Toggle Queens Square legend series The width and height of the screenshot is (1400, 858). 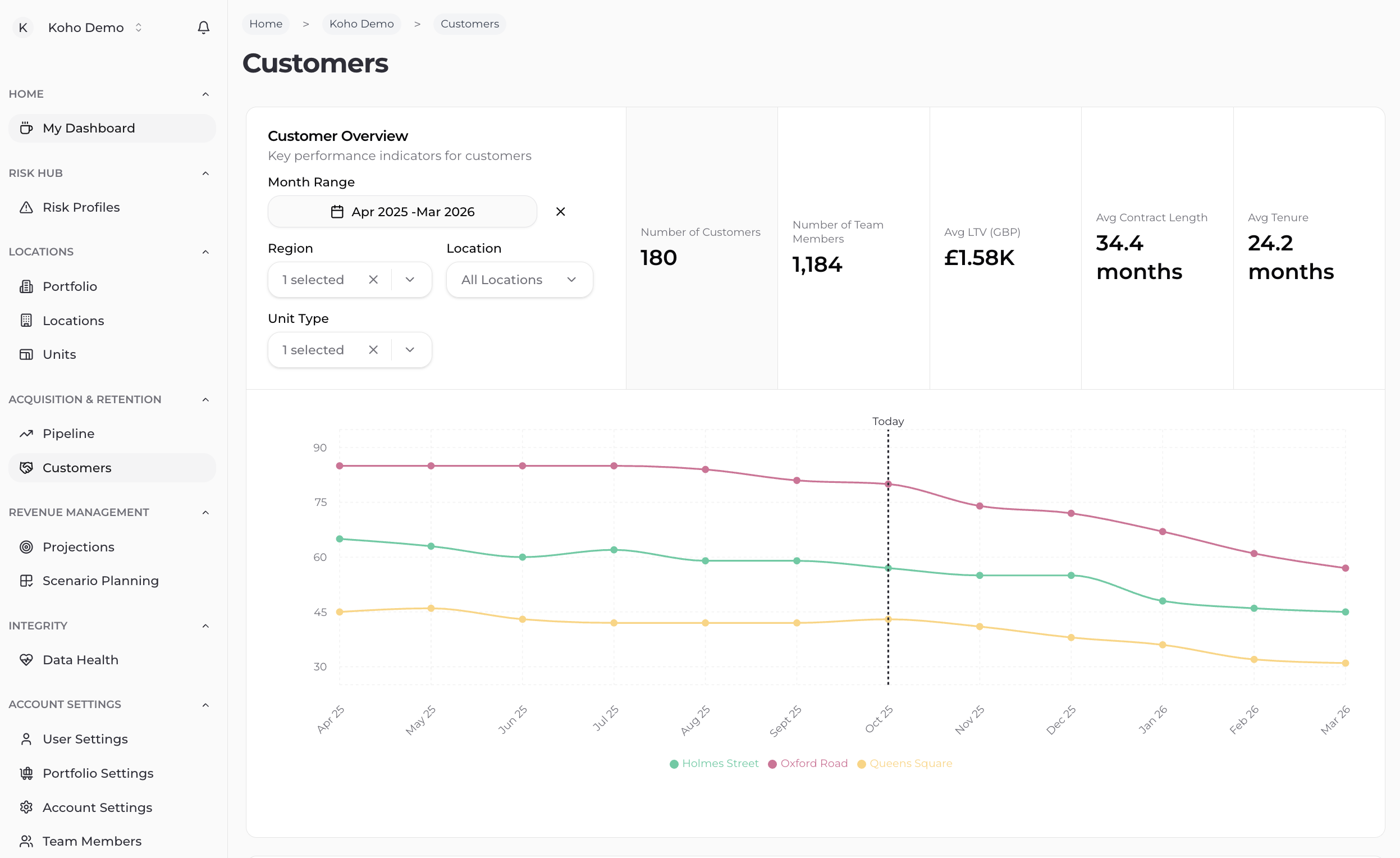pos(904,764)
